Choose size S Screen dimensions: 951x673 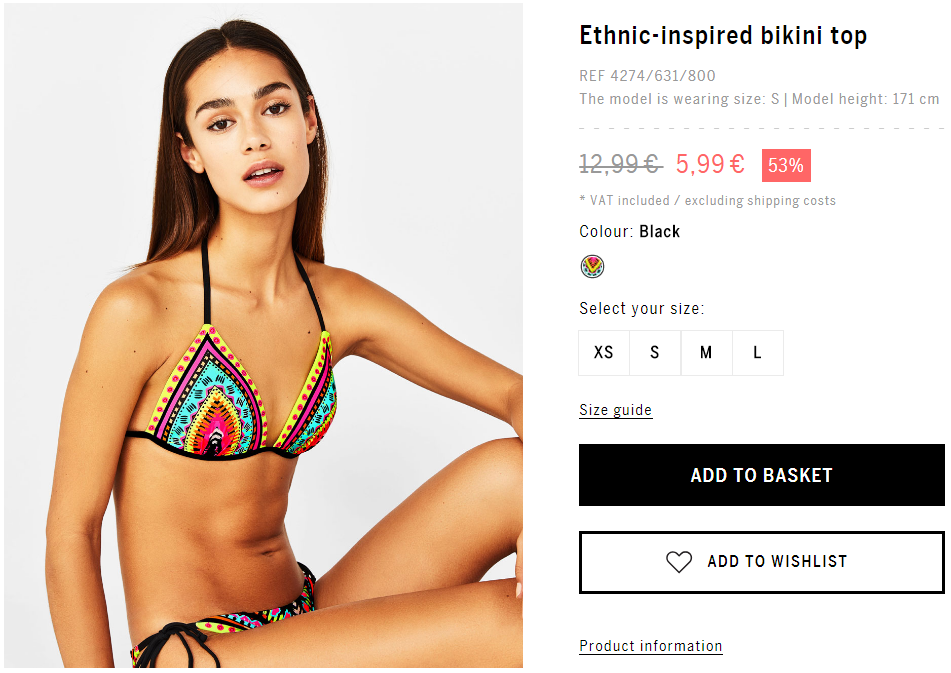655,353
